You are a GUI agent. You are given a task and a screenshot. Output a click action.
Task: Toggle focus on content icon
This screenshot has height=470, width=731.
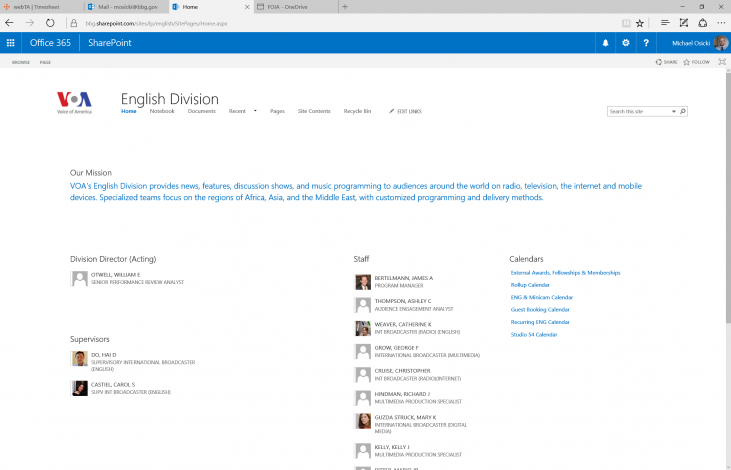pos(722,62)
